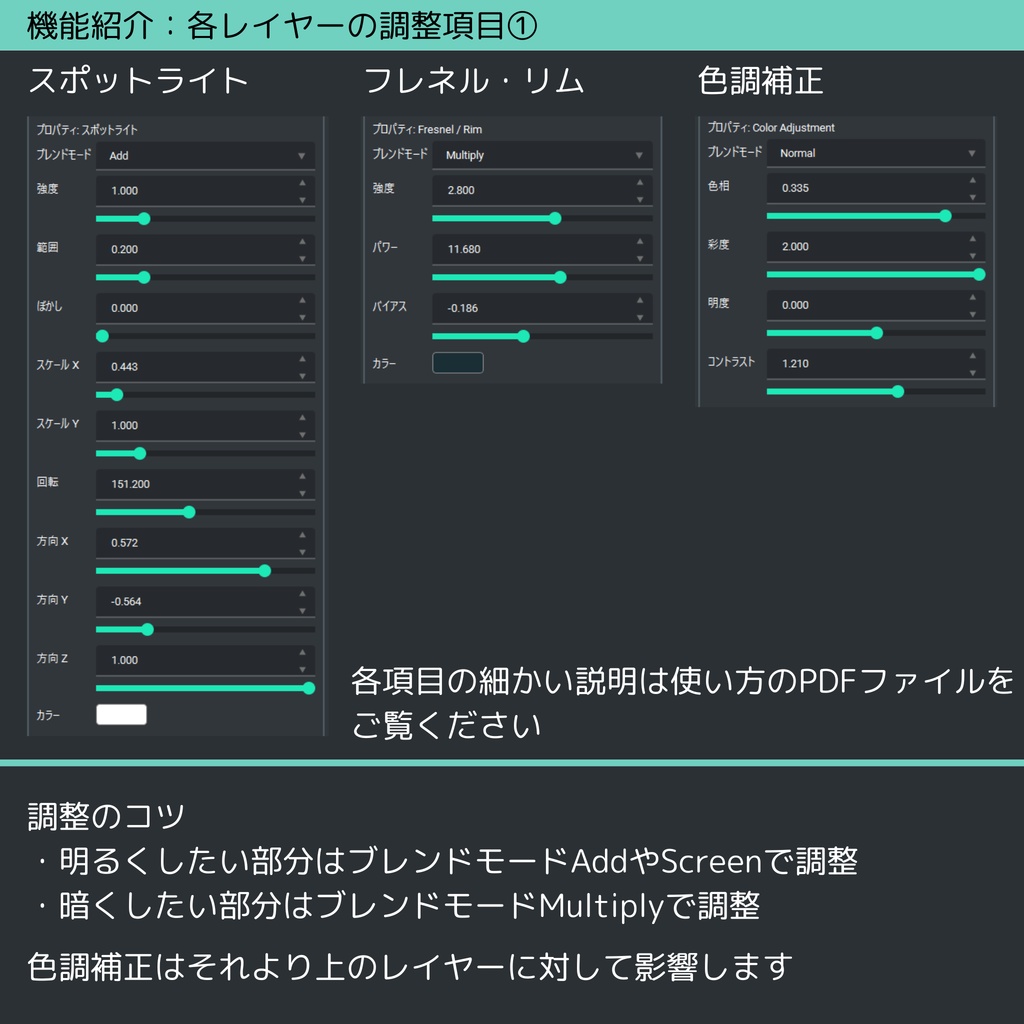
Task: Click the カラー swatch in the Fresnel/Rim panel
Action: click(x=457, y=363)
